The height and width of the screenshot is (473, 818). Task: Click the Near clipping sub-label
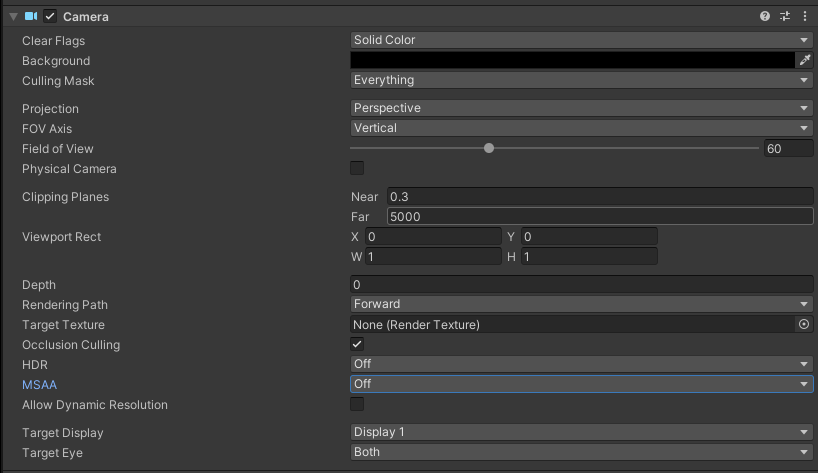pos(364,197)
